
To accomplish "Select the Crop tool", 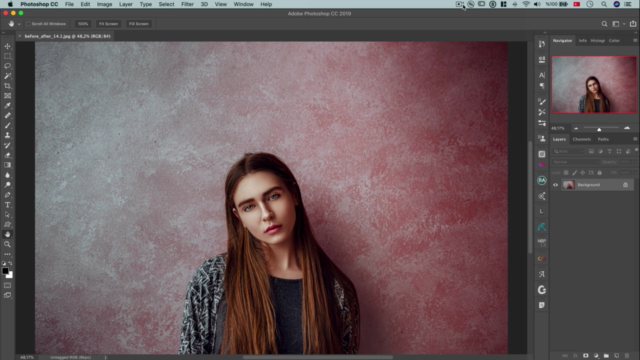I will tap(7, 86).
